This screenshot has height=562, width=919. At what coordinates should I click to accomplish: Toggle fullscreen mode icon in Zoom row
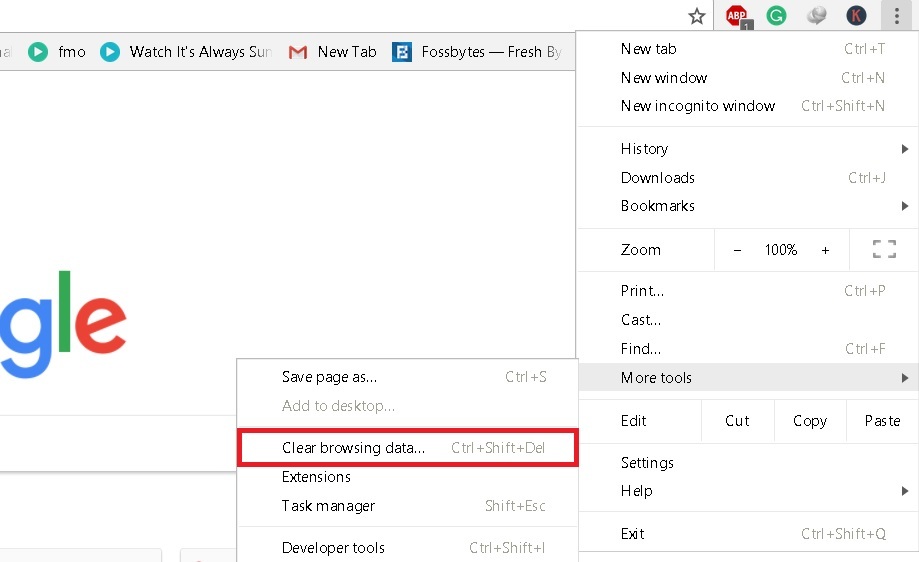click(x=883, y=250)
